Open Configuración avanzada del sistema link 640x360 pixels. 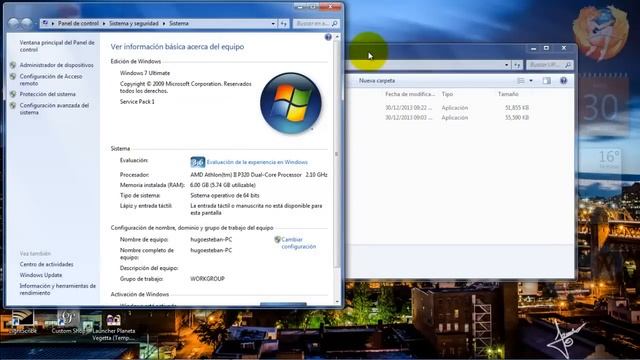point(54,109)
